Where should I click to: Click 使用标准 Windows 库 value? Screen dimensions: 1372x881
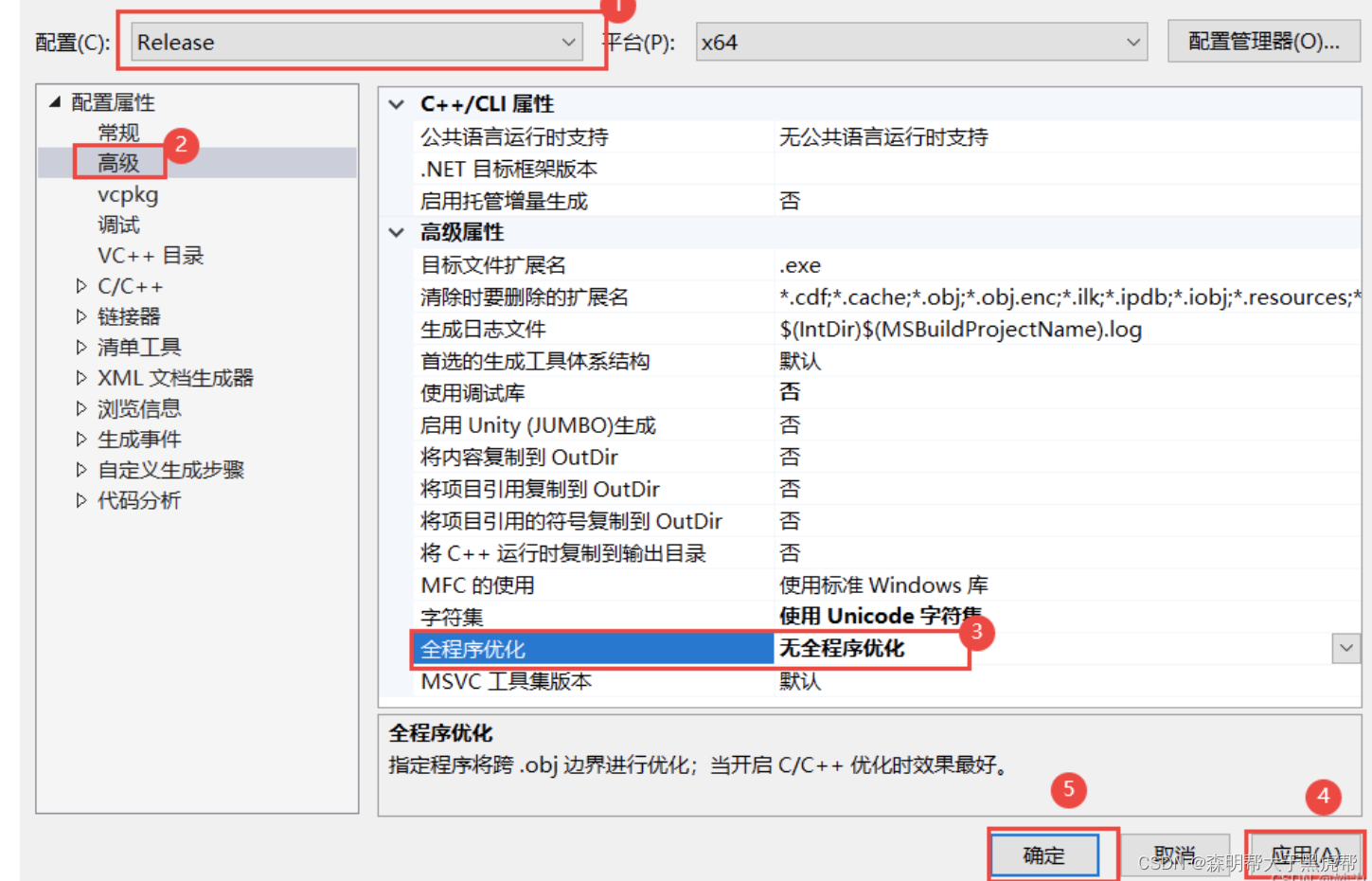883,585
